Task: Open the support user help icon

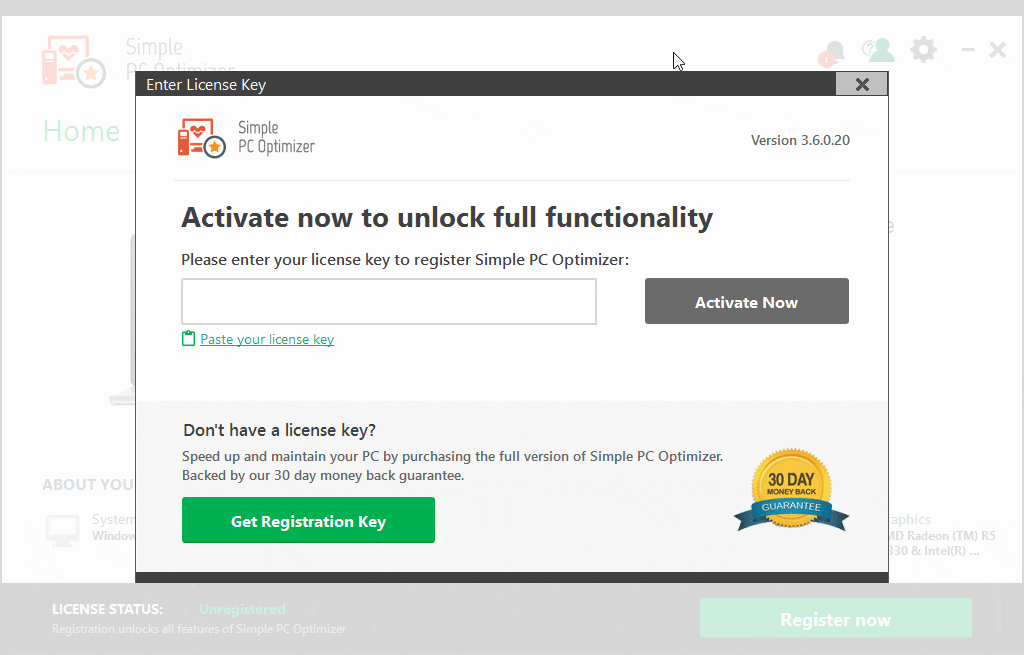Action: 878,50
